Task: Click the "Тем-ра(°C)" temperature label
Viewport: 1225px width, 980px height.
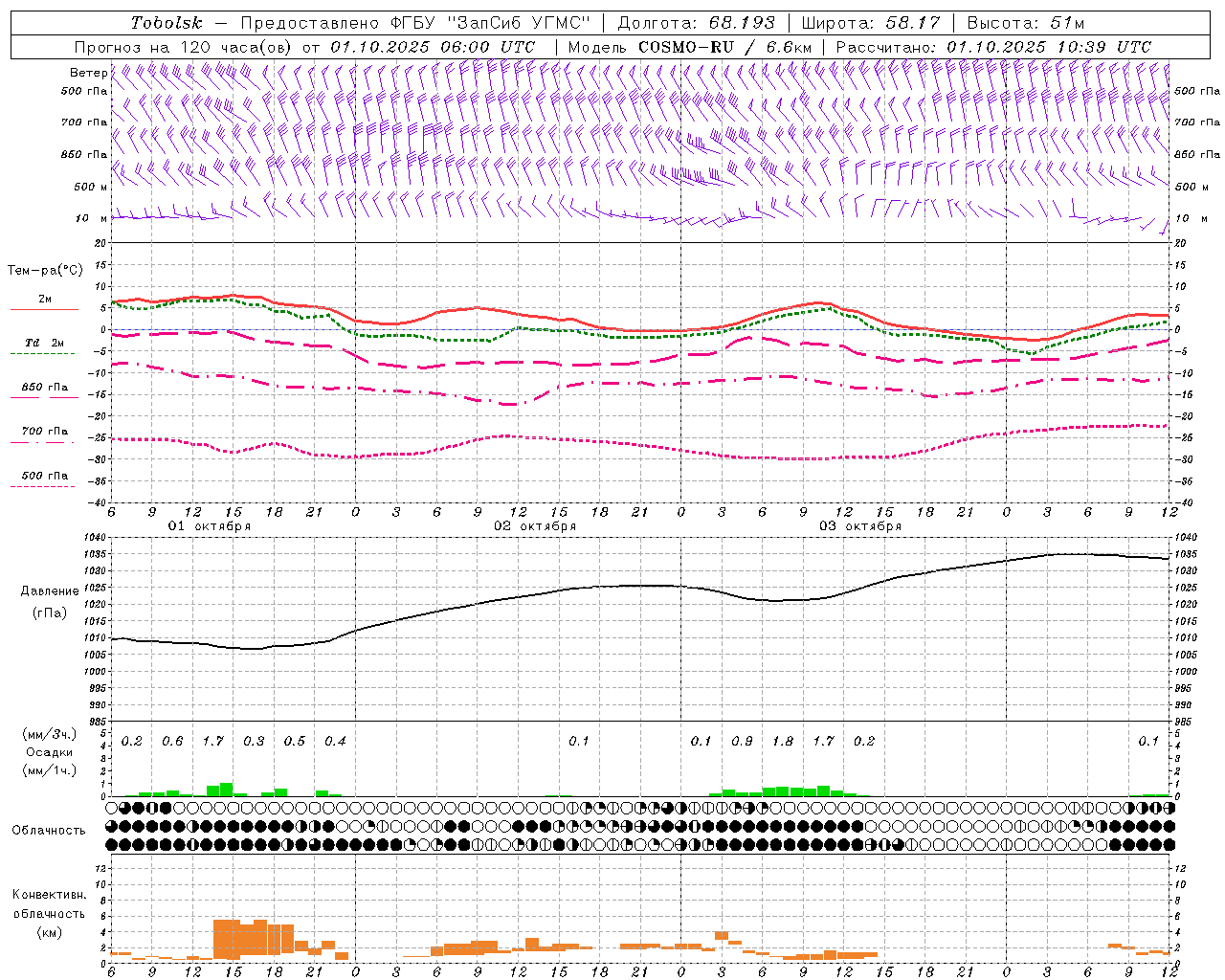Action: coord(45,271)
